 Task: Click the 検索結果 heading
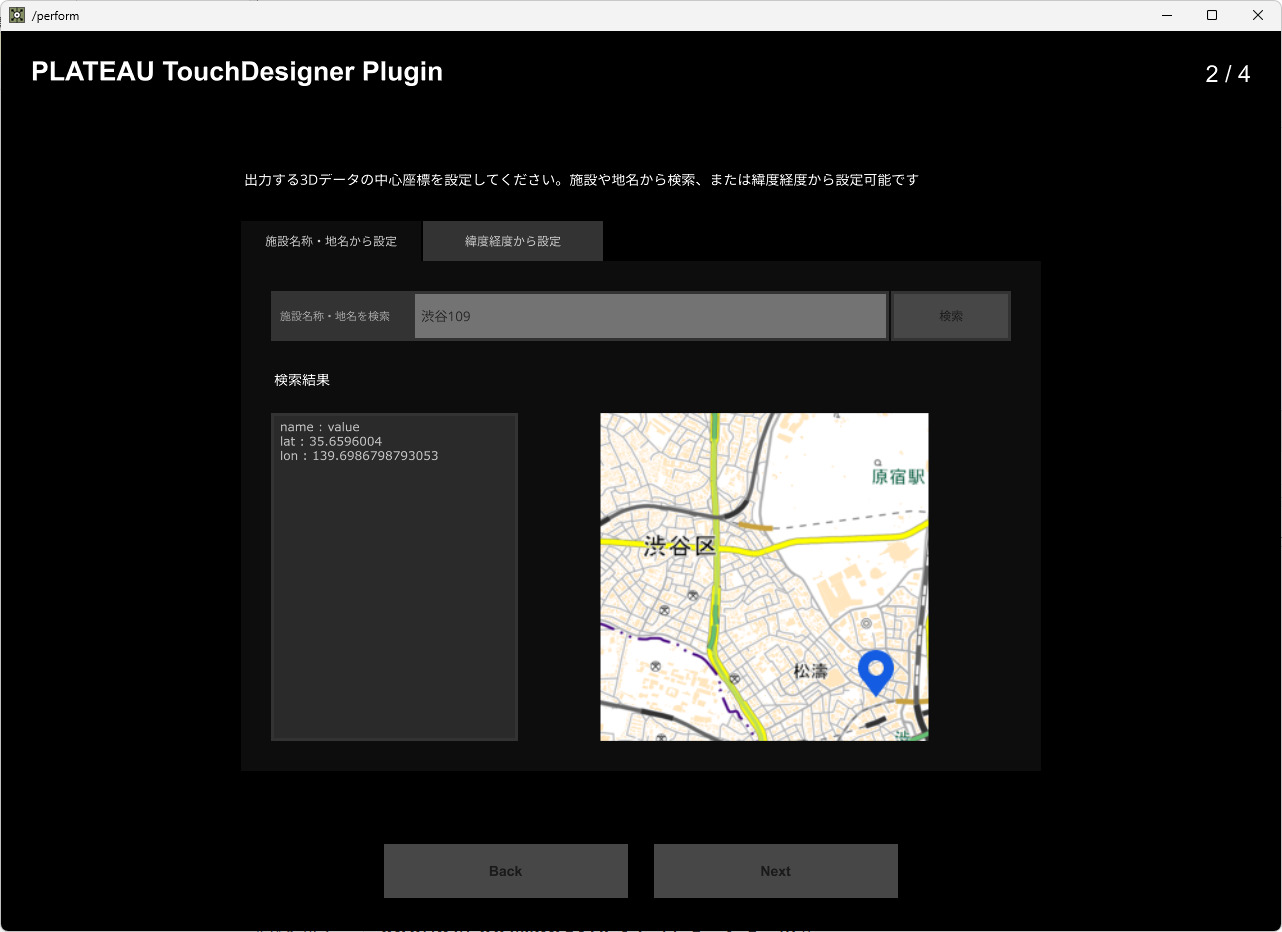click(302, 380)
